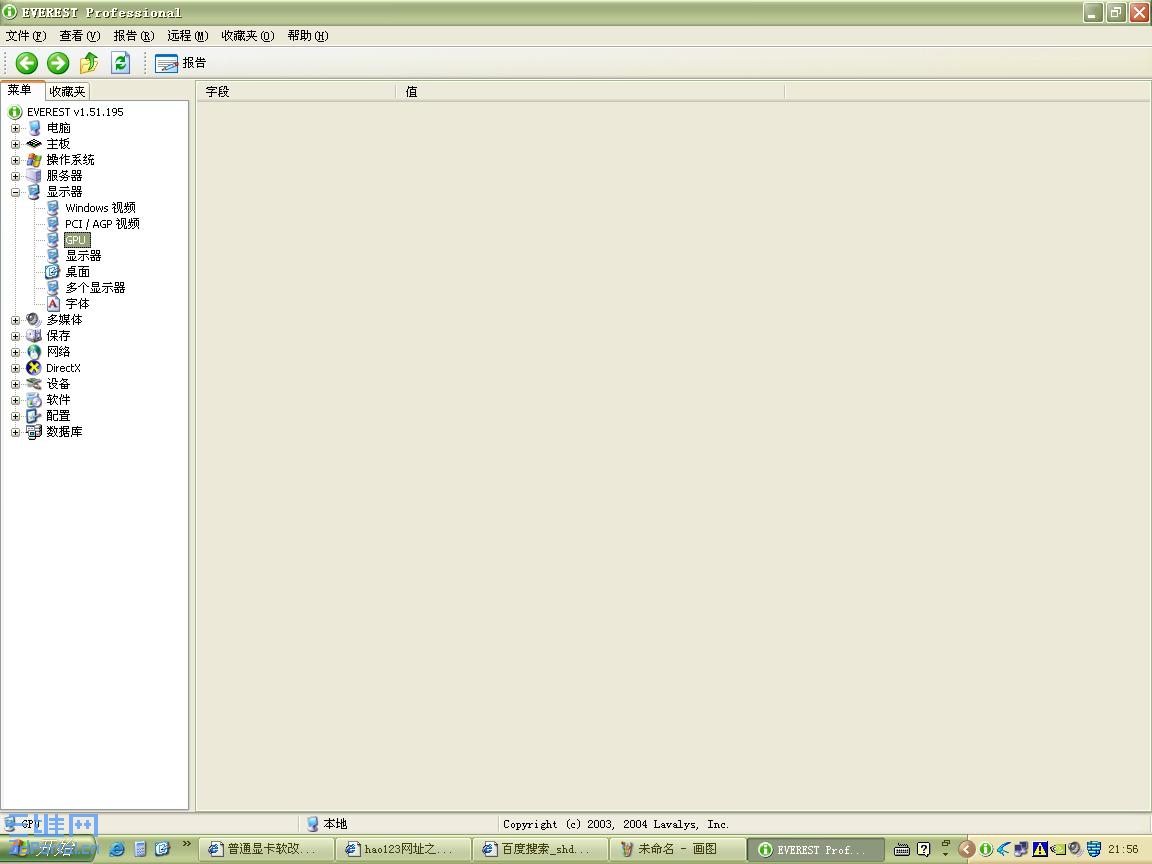This screenshot has width=1152, height=864.
Task: Click the green Forward arrow button
Action: coord(58,63)
